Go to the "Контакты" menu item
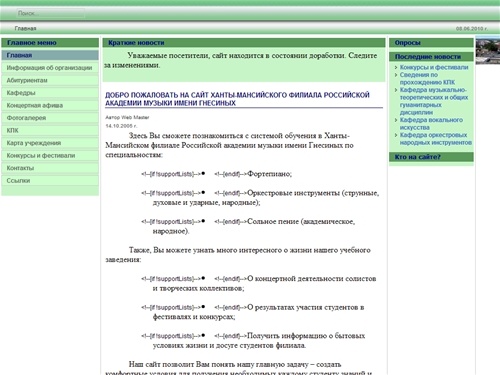The height and width of the screenshot is (375, 500). point(50,168)
